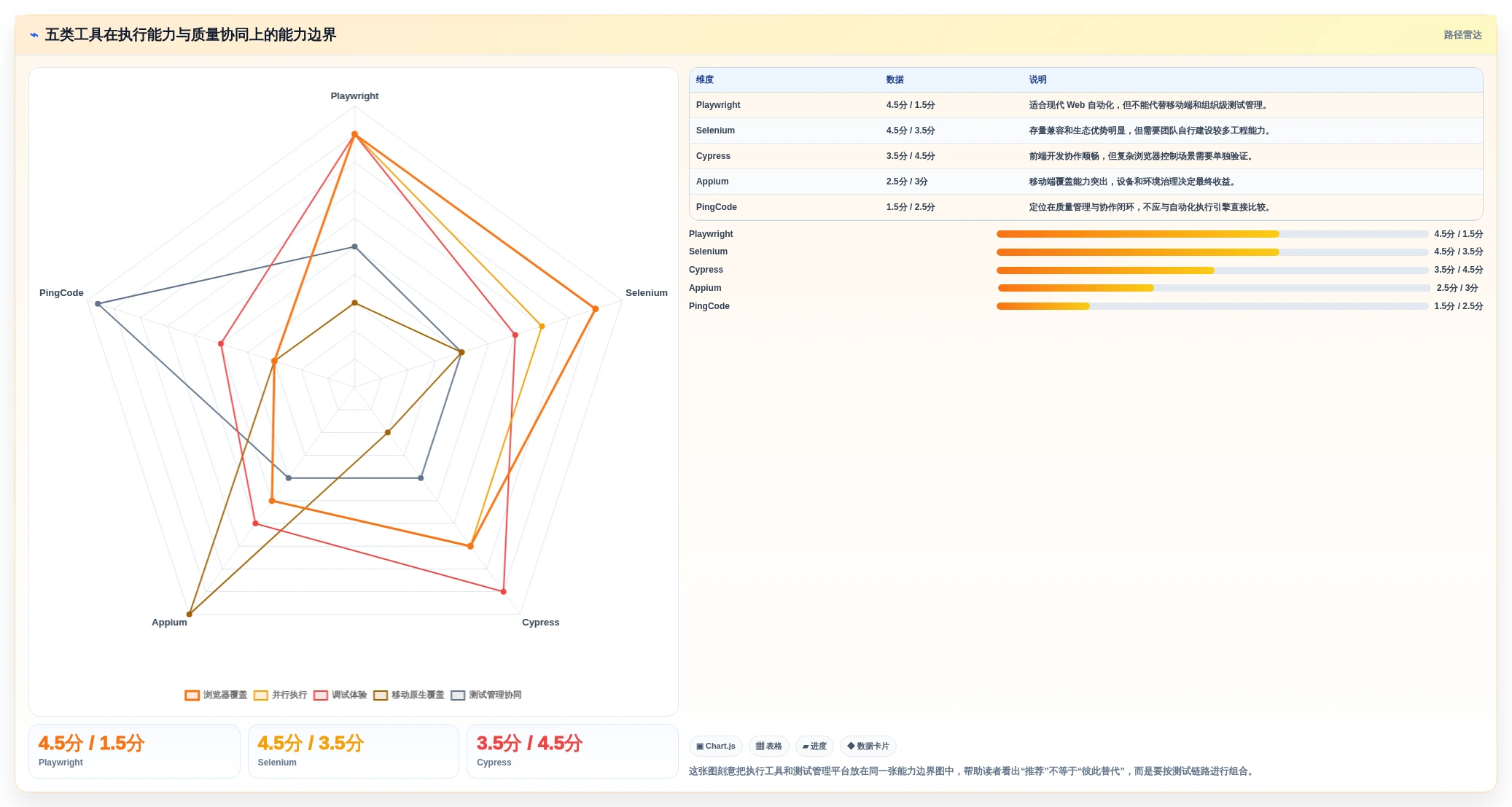
Task: Click the 路径雷达 label in header
Action: click(x=1462, y=35)
